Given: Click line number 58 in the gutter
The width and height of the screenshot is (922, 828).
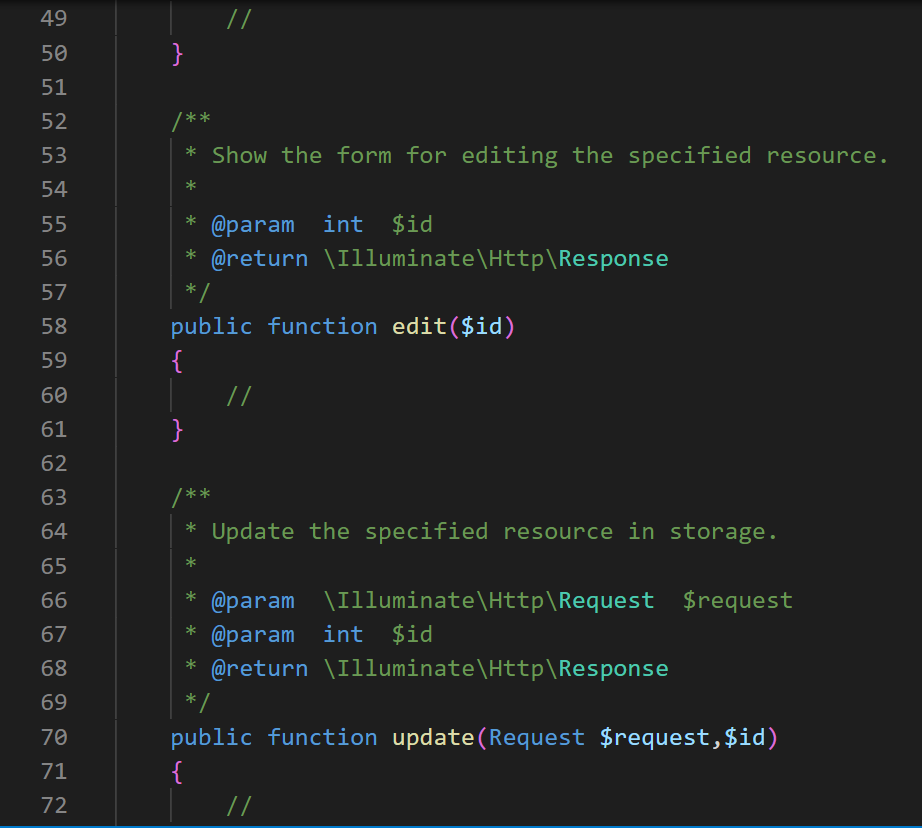Looking at the screenshot, I should point(54,327).
